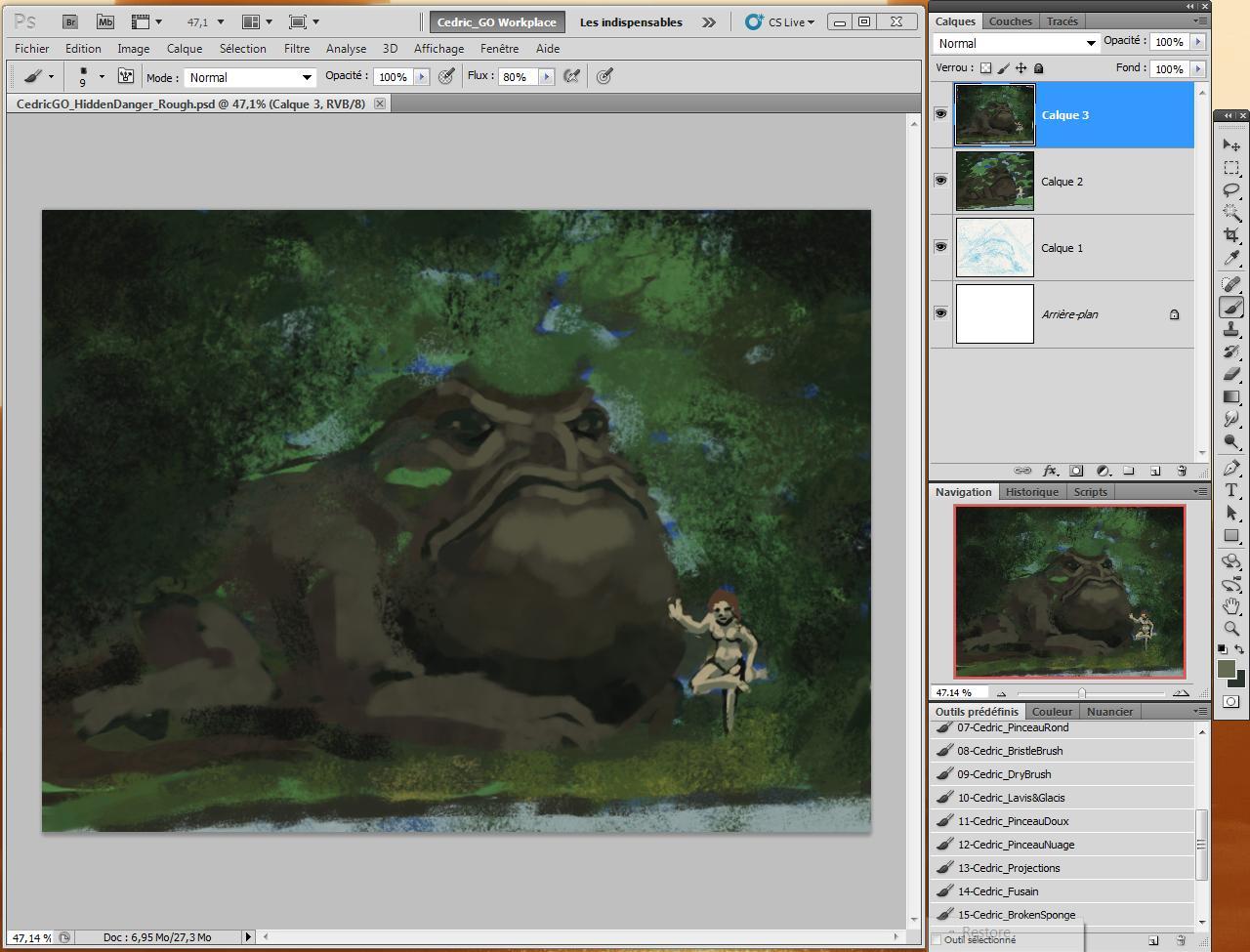
Task: Open the Filtre menu
Action: (x=297, y=48)
